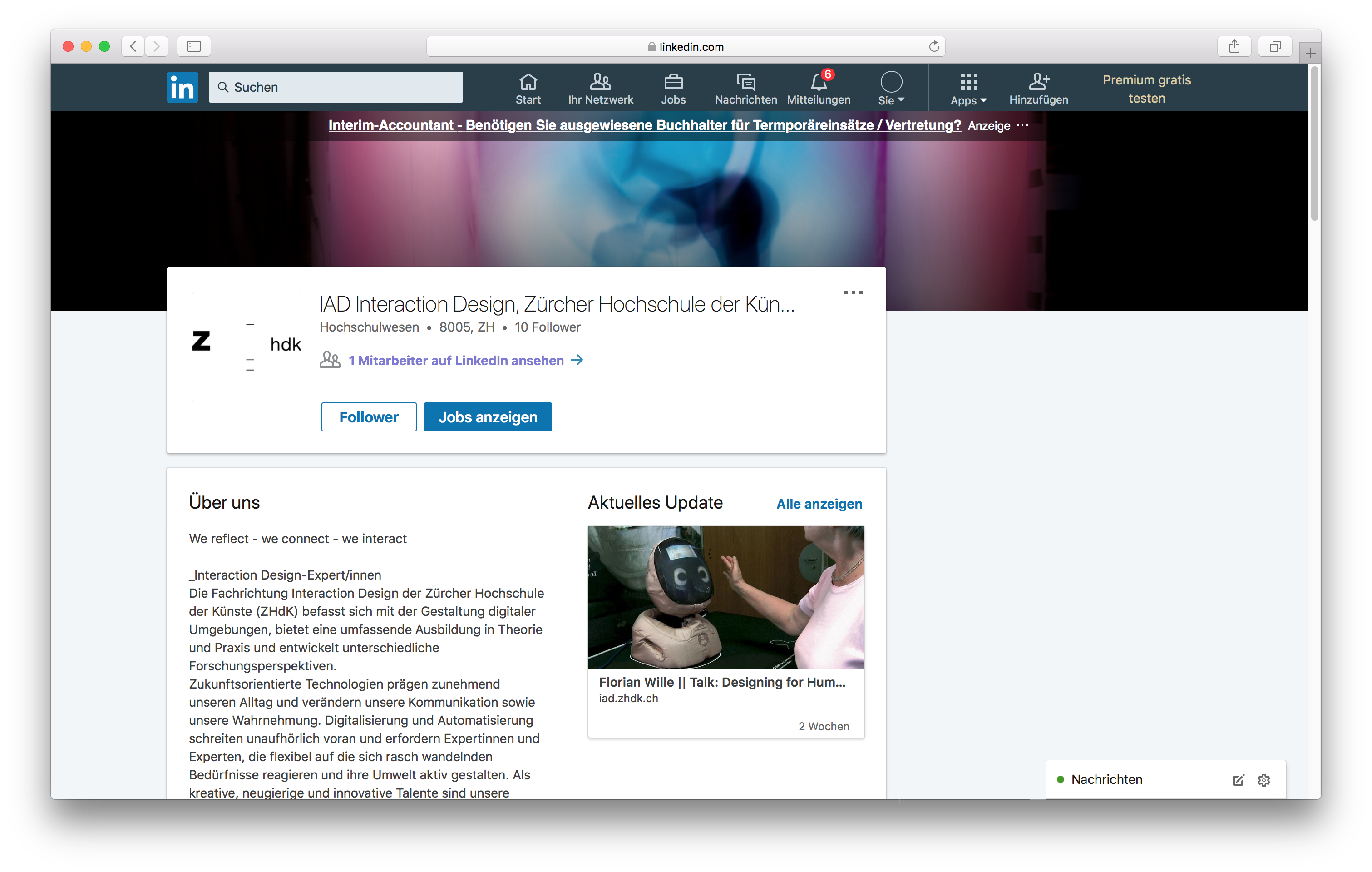The image size is (1372, 872).
Task: Click the LinkedIn logo icon
Action: click(183, 87)
